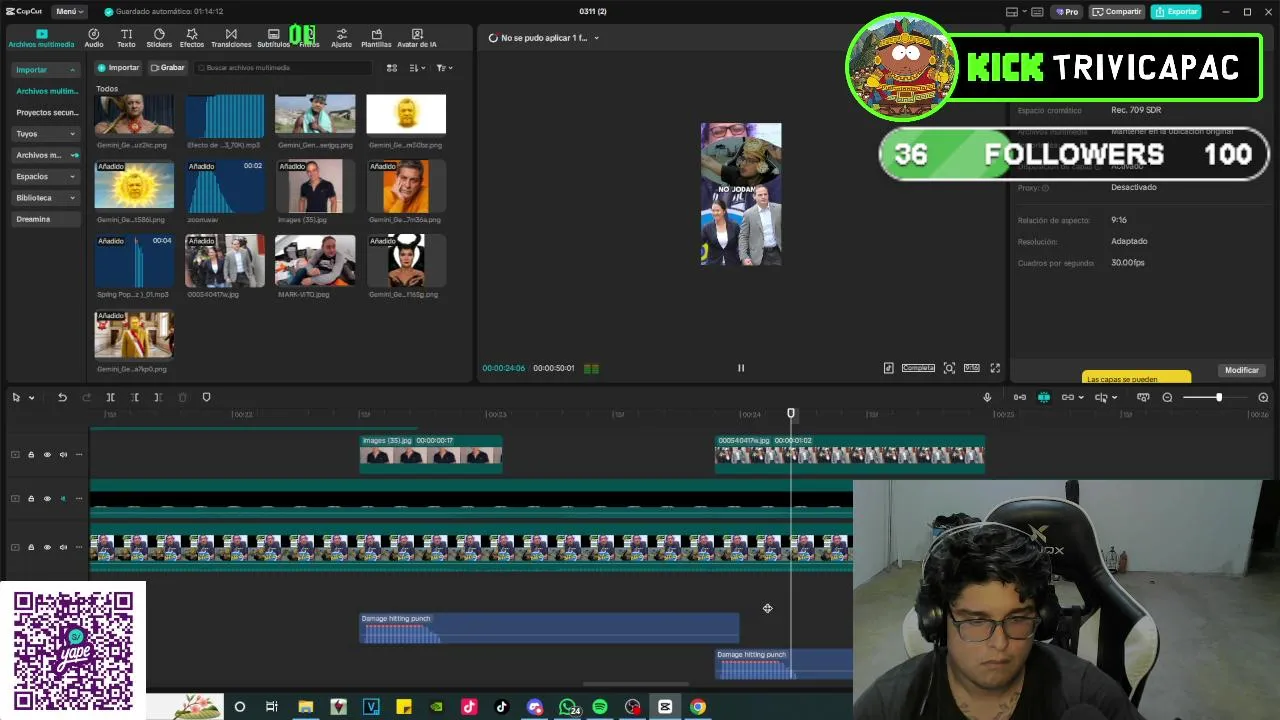
Task: Click the Modificar button
Action: (x=1242, y=370)
